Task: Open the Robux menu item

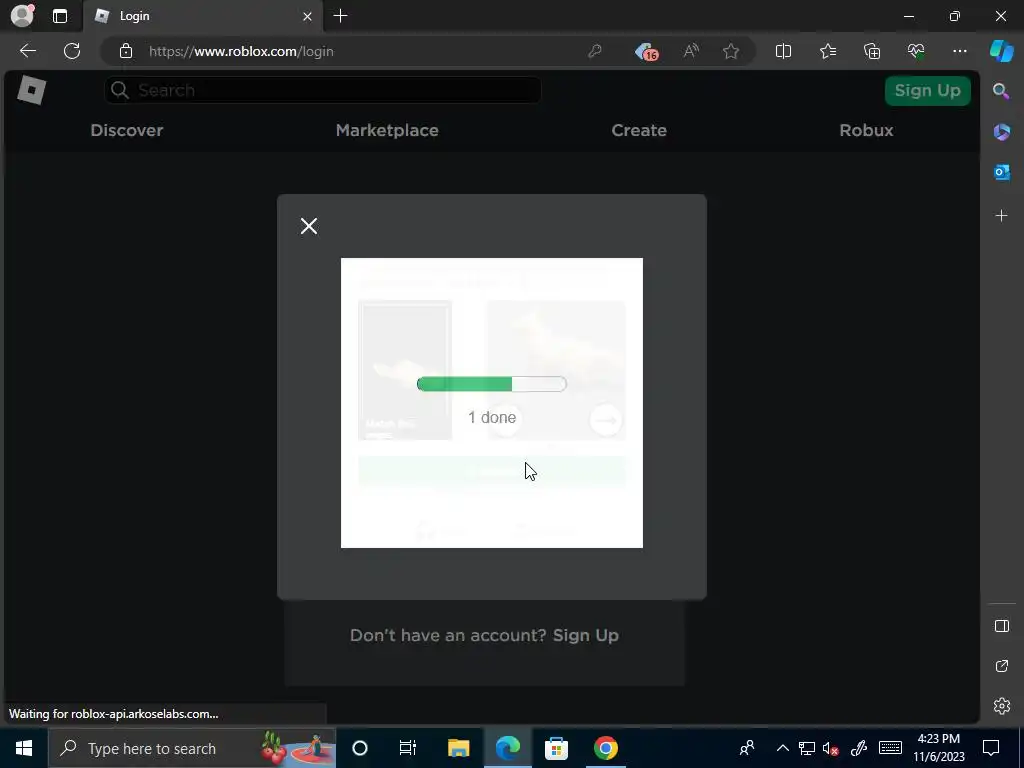Action: point(866,130)
